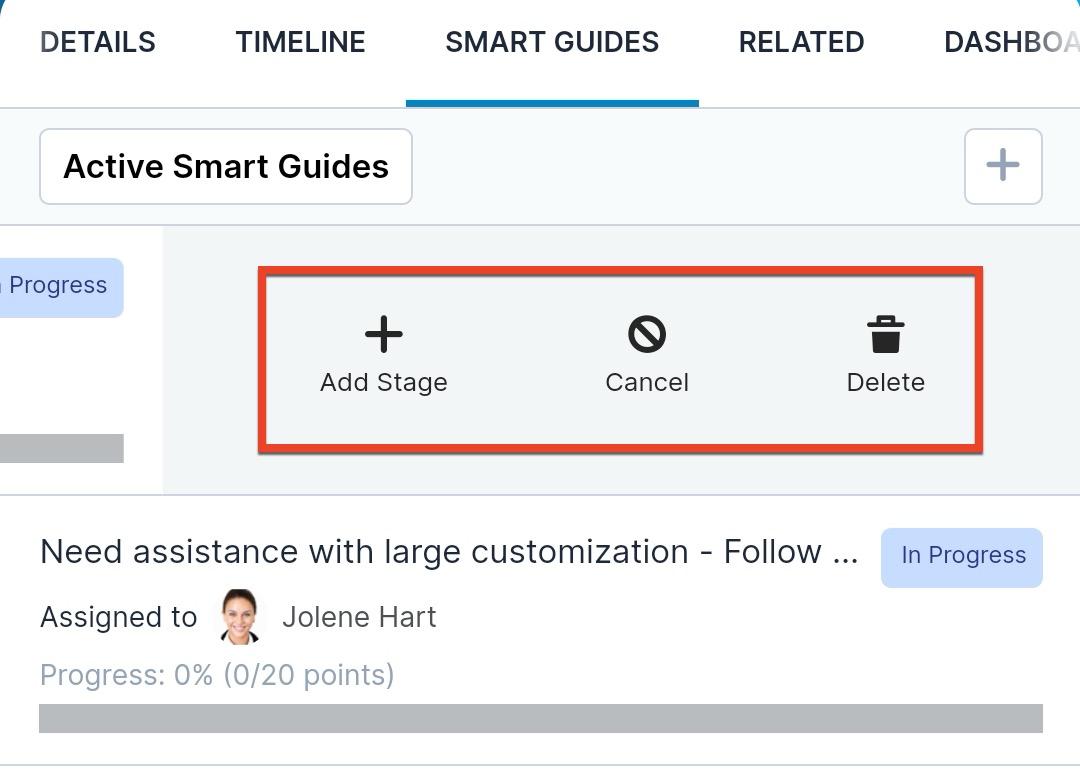Viewport: 1080px width, 772px height.
Task: Select the RELATED tab
Action: point(800,42)
